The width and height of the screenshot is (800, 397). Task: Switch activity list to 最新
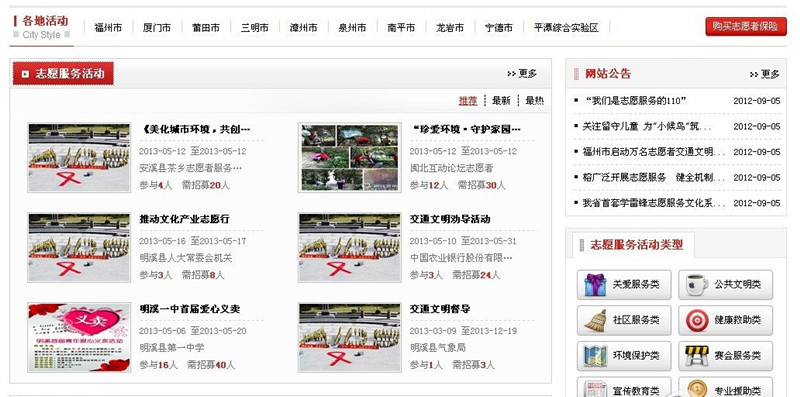(x=501, y=101)
